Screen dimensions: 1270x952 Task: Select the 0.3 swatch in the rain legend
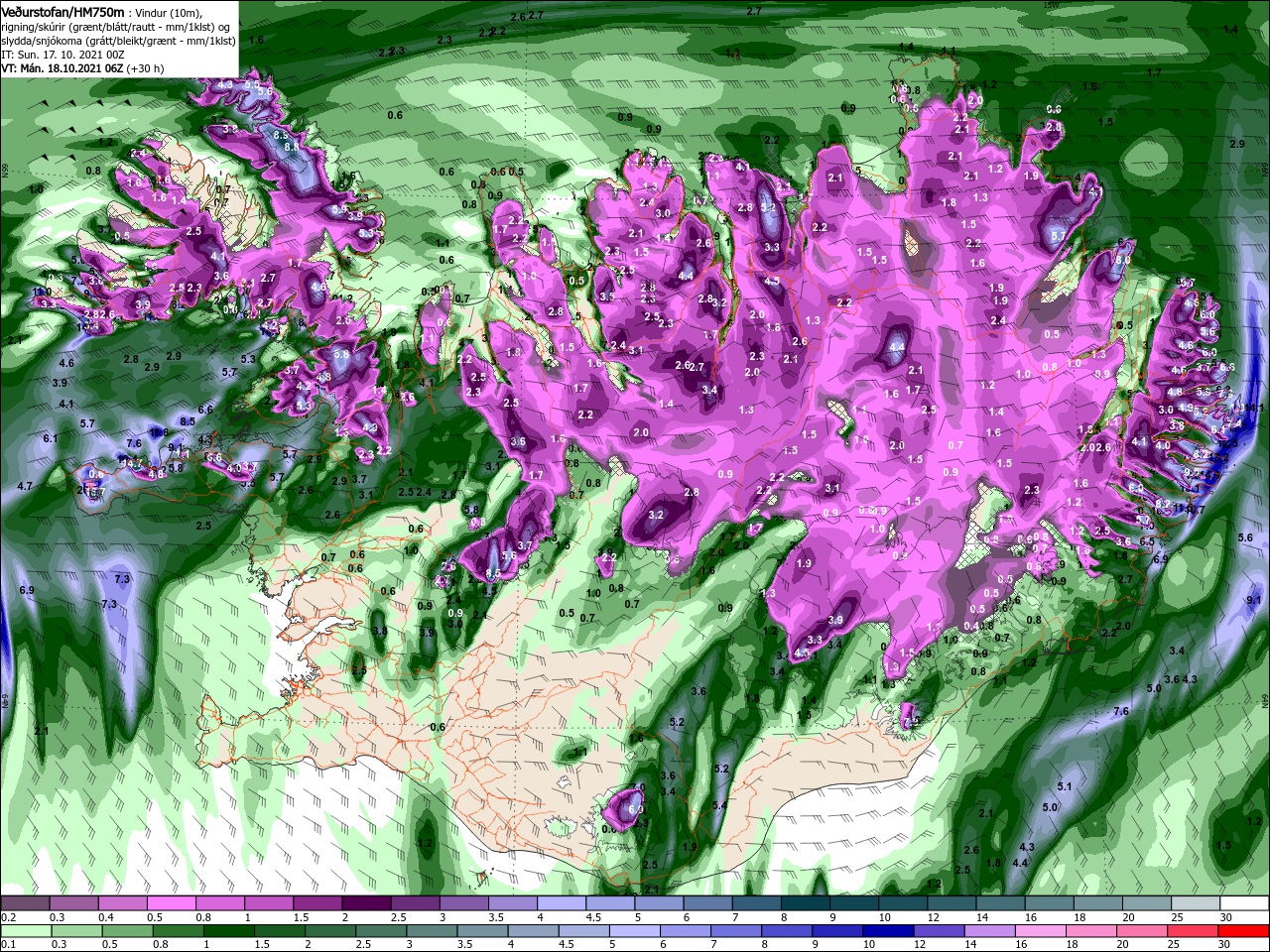[x=76, y=931]
